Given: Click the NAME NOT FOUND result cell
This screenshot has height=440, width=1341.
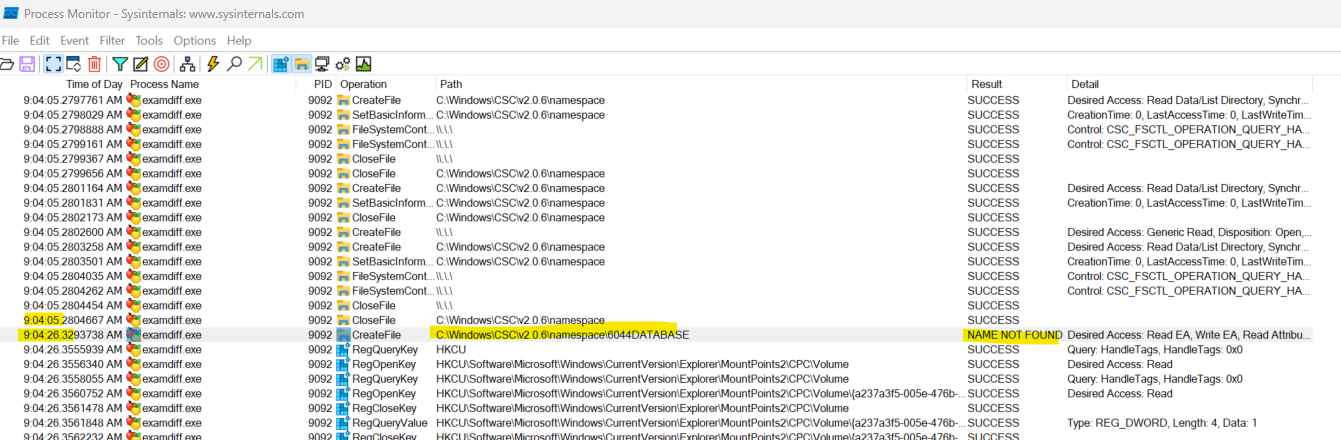Looking at the screenshot, I should coord(1014,335).
